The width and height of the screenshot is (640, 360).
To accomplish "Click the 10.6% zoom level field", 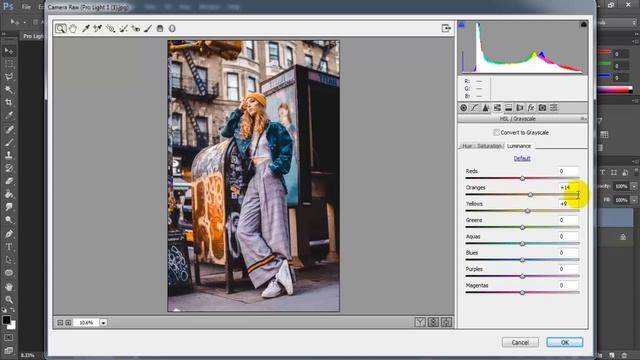I will pos(87,322).
